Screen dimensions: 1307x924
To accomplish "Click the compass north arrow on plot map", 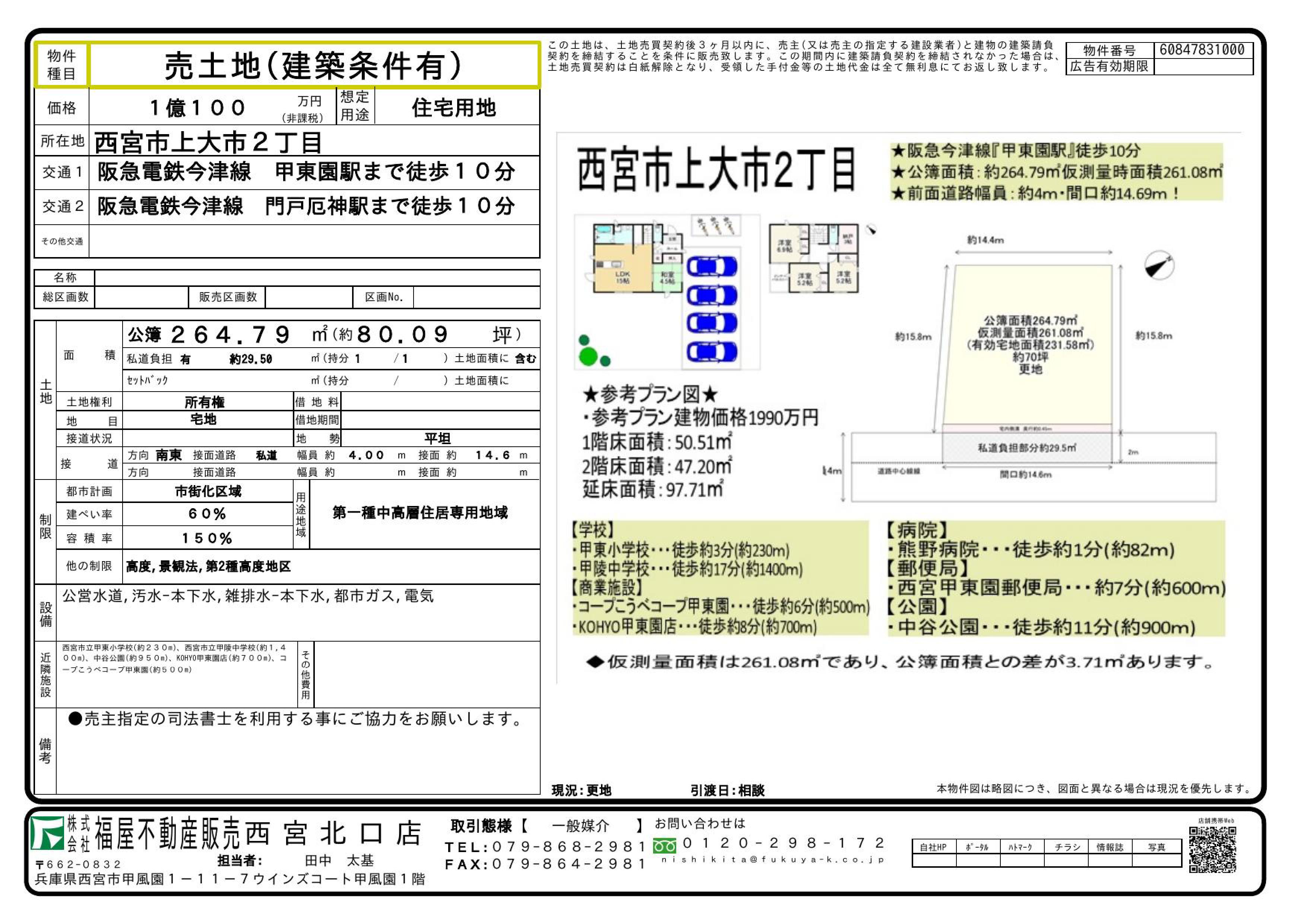I will pyautogui.click(x=1159, y=265).
